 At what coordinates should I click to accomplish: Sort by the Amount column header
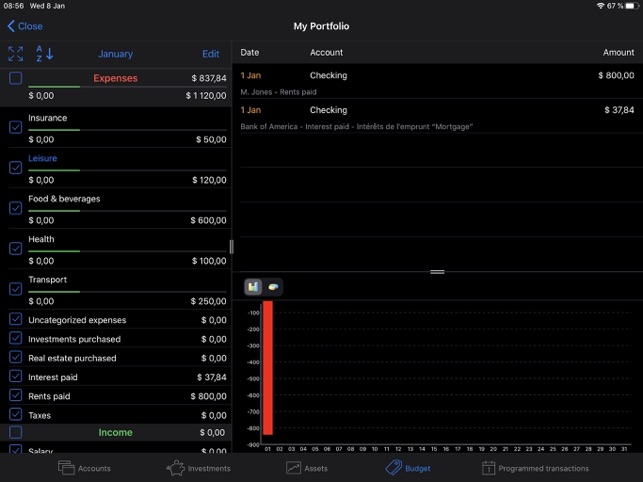[618, 53]
